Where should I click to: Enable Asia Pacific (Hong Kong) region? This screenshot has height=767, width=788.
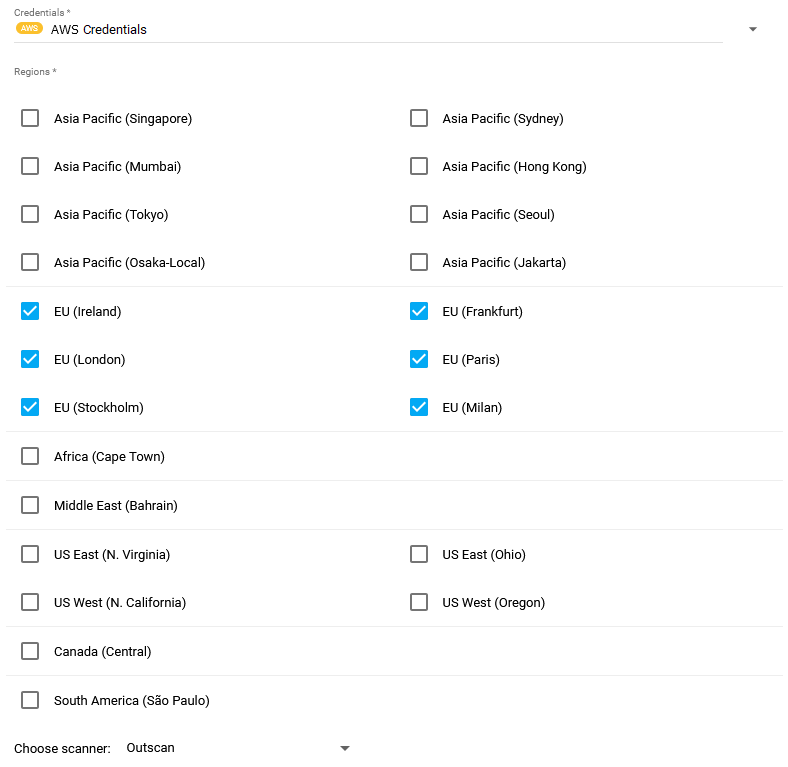(419, 167)
